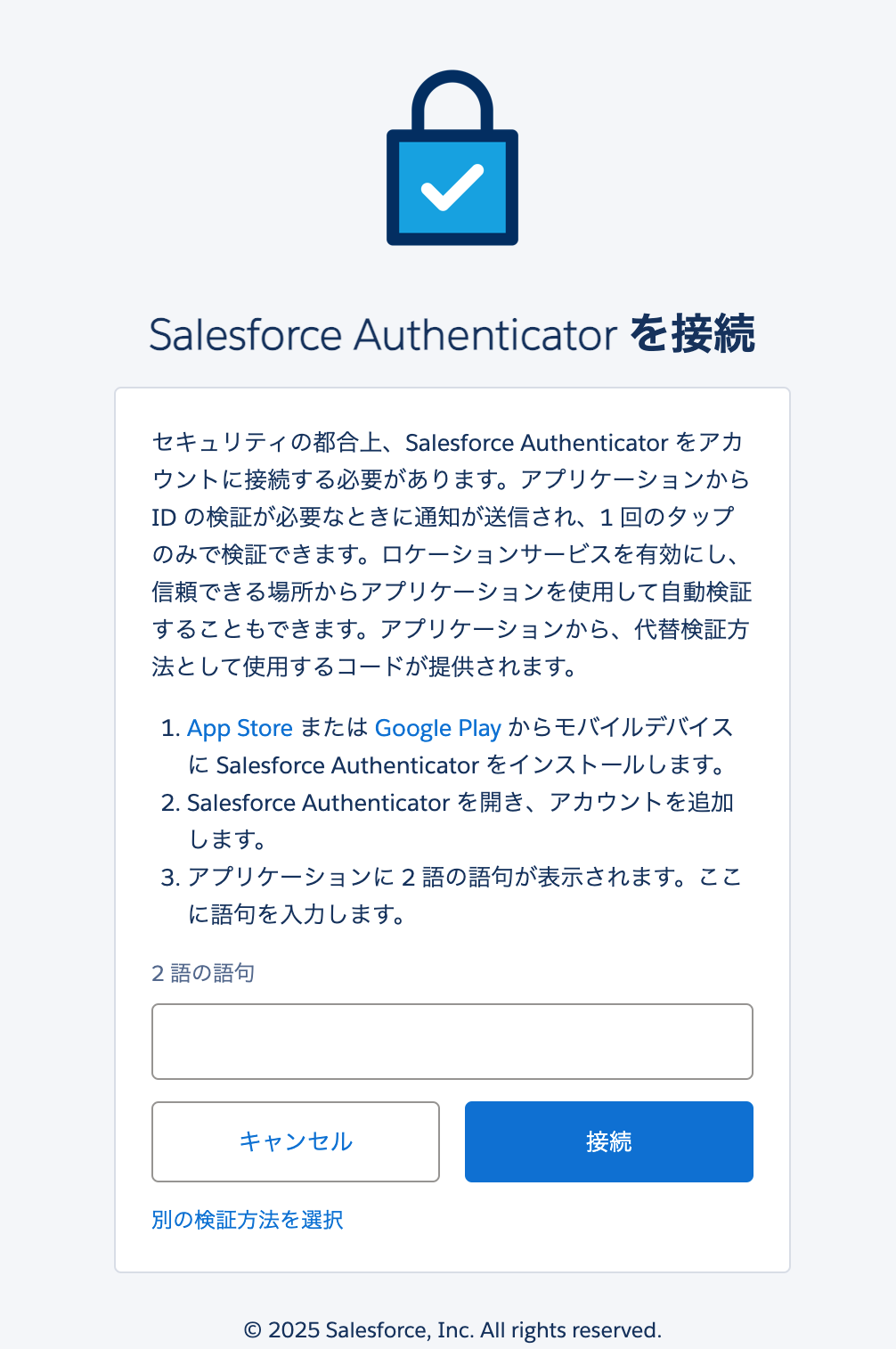Click inside the 2 語の語句 input field

pos(452,1041)
